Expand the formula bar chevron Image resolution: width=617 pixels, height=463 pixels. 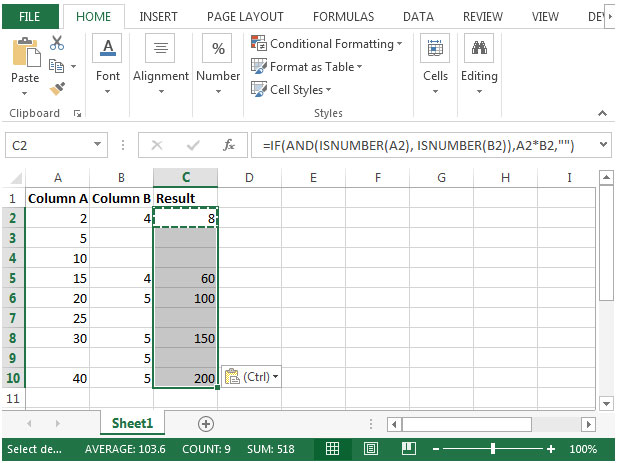603,144
